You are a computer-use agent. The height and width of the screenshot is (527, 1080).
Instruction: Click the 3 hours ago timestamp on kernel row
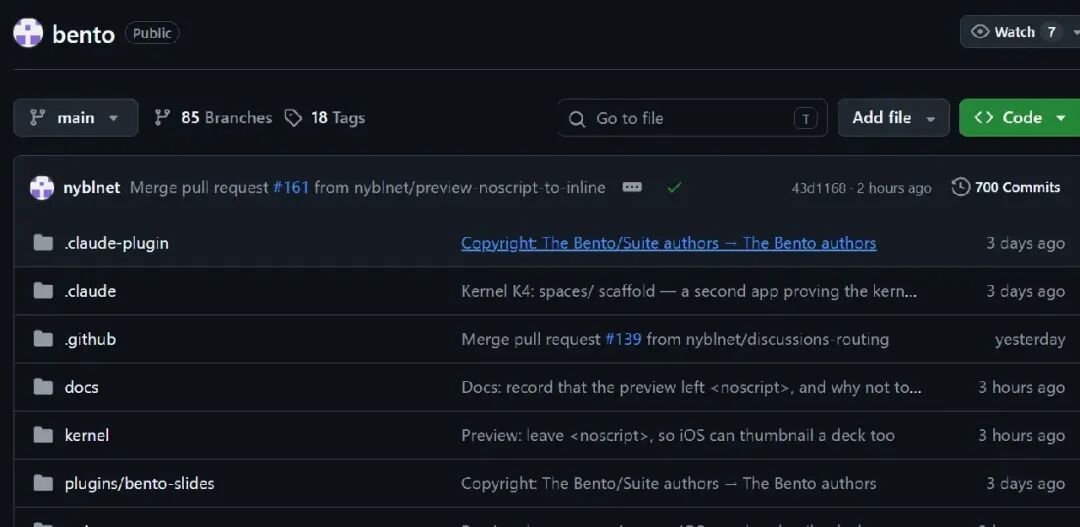click(1021, 435)
